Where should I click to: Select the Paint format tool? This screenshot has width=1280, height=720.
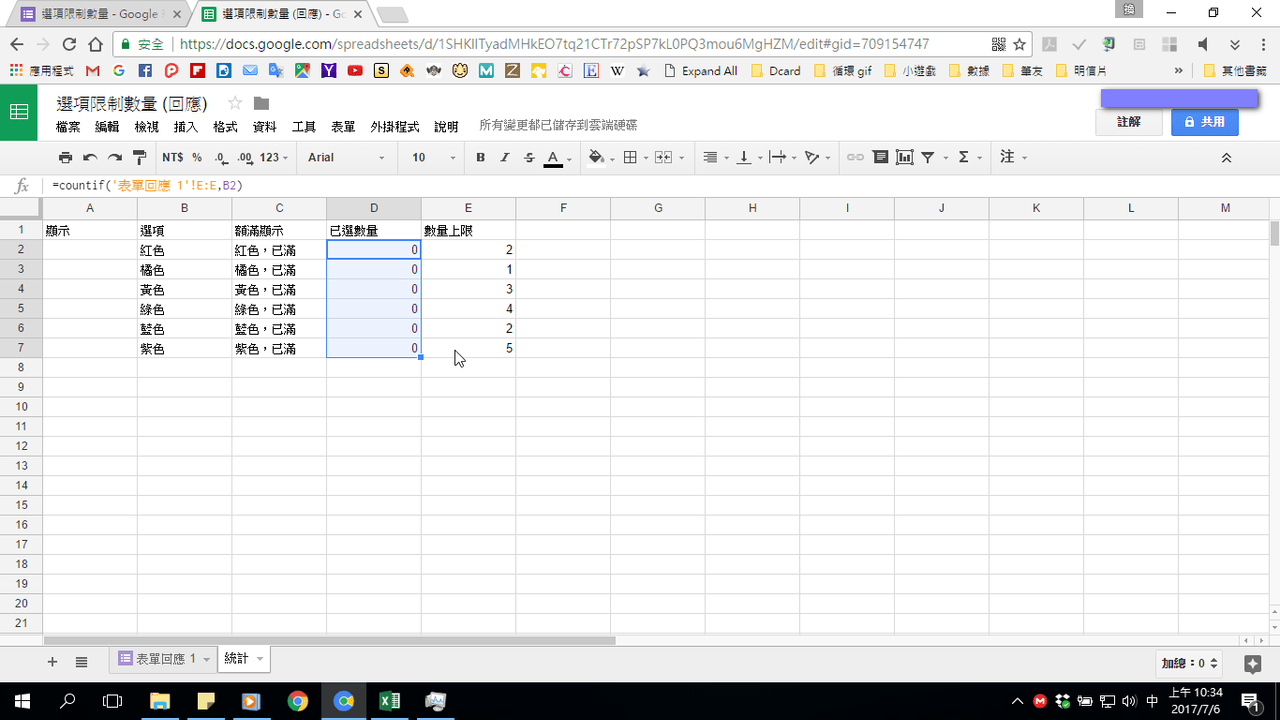click(x=140, y=157)
